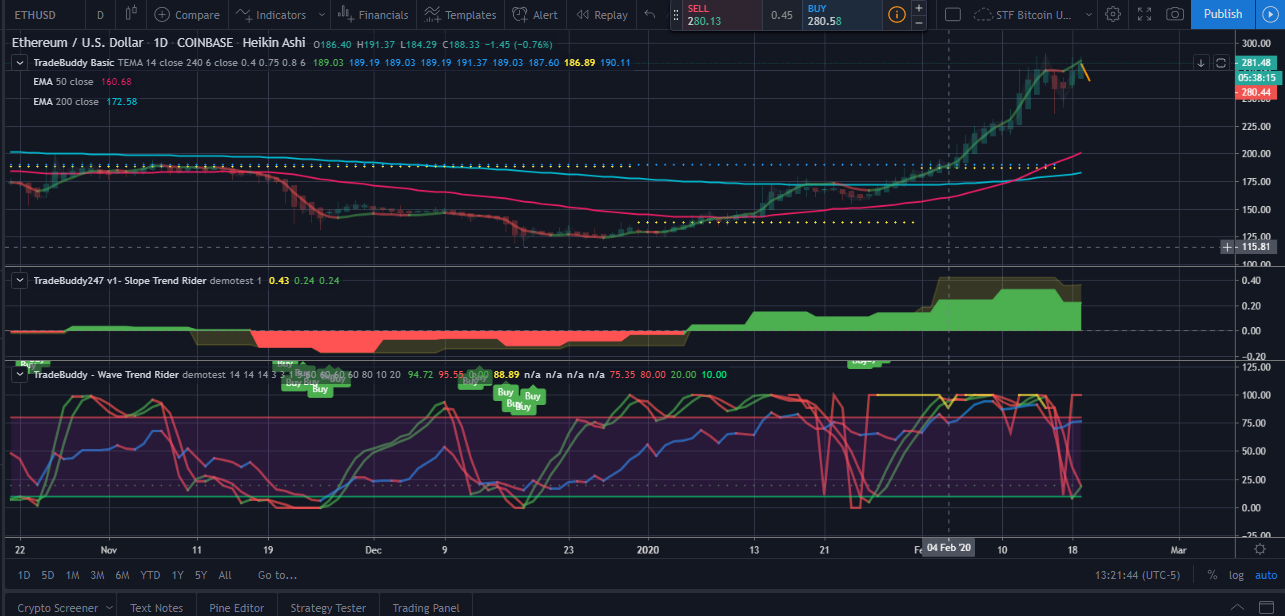The image size is (1285, 616).
Task: Click the EMA 200 close legend
Action: pyautogui.click(x=66, y=102)
